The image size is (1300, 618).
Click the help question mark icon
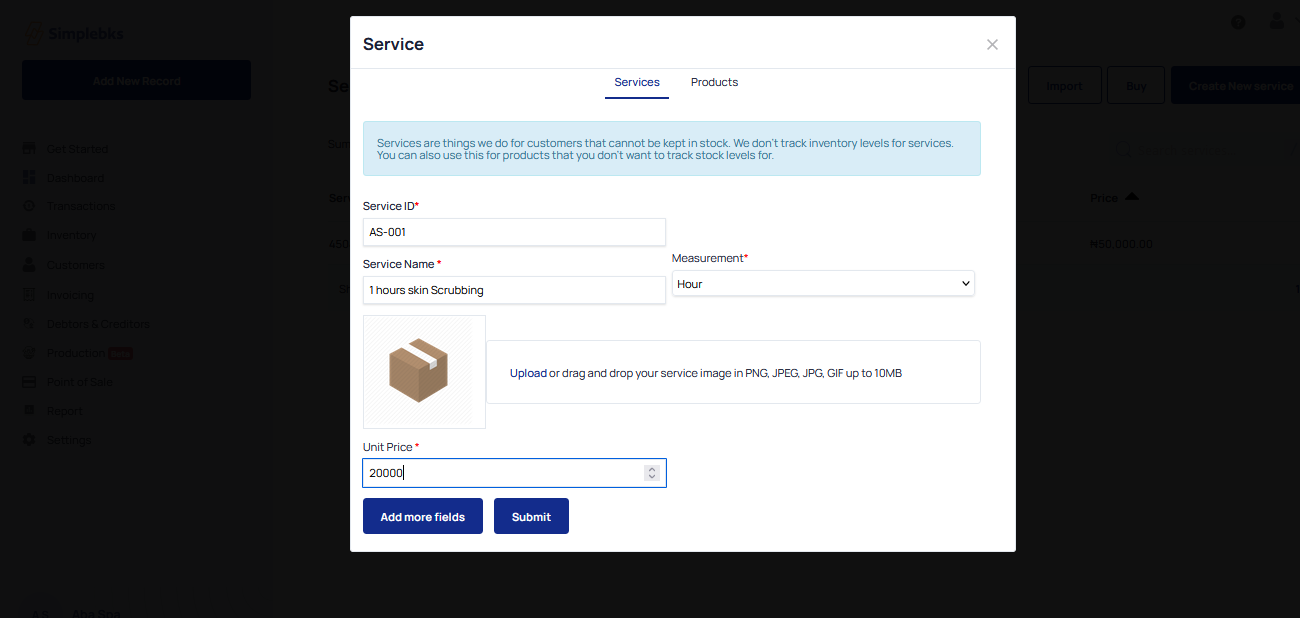1238,22
